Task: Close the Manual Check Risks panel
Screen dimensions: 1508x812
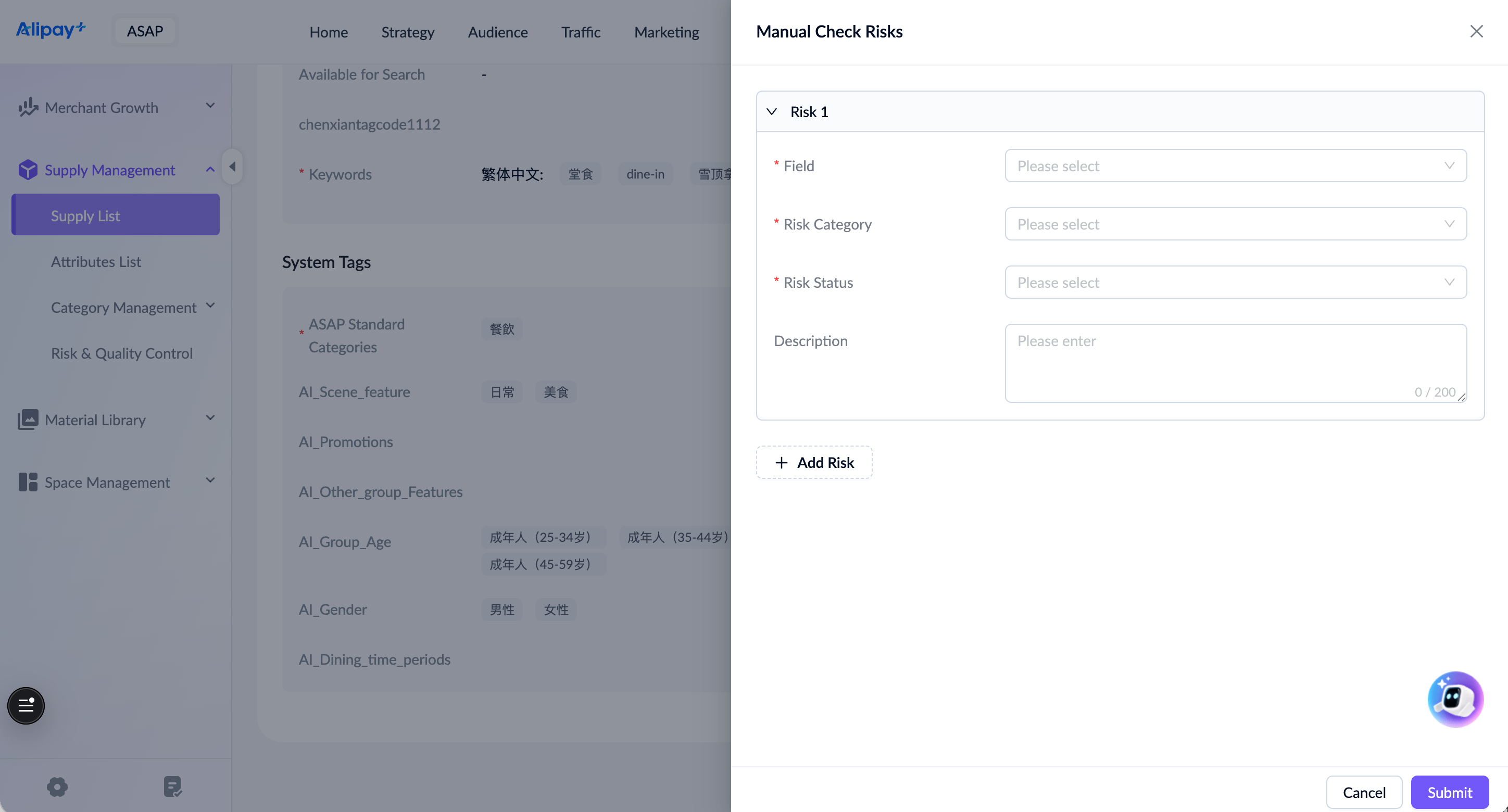Action: [1476, 32]
